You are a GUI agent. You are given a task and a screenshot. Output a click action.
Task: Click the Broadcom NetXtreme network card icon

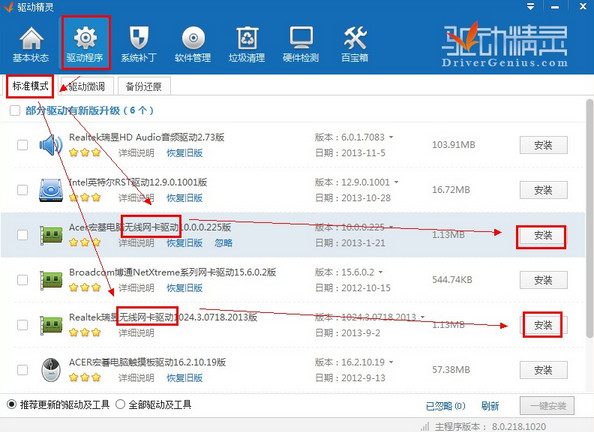click(51, 280)
